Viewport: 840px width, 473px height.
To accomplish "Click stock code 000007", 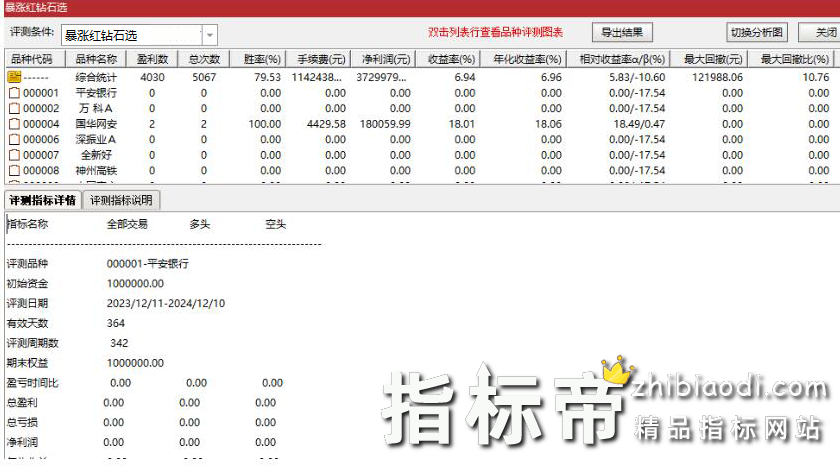I will (41, 155).
